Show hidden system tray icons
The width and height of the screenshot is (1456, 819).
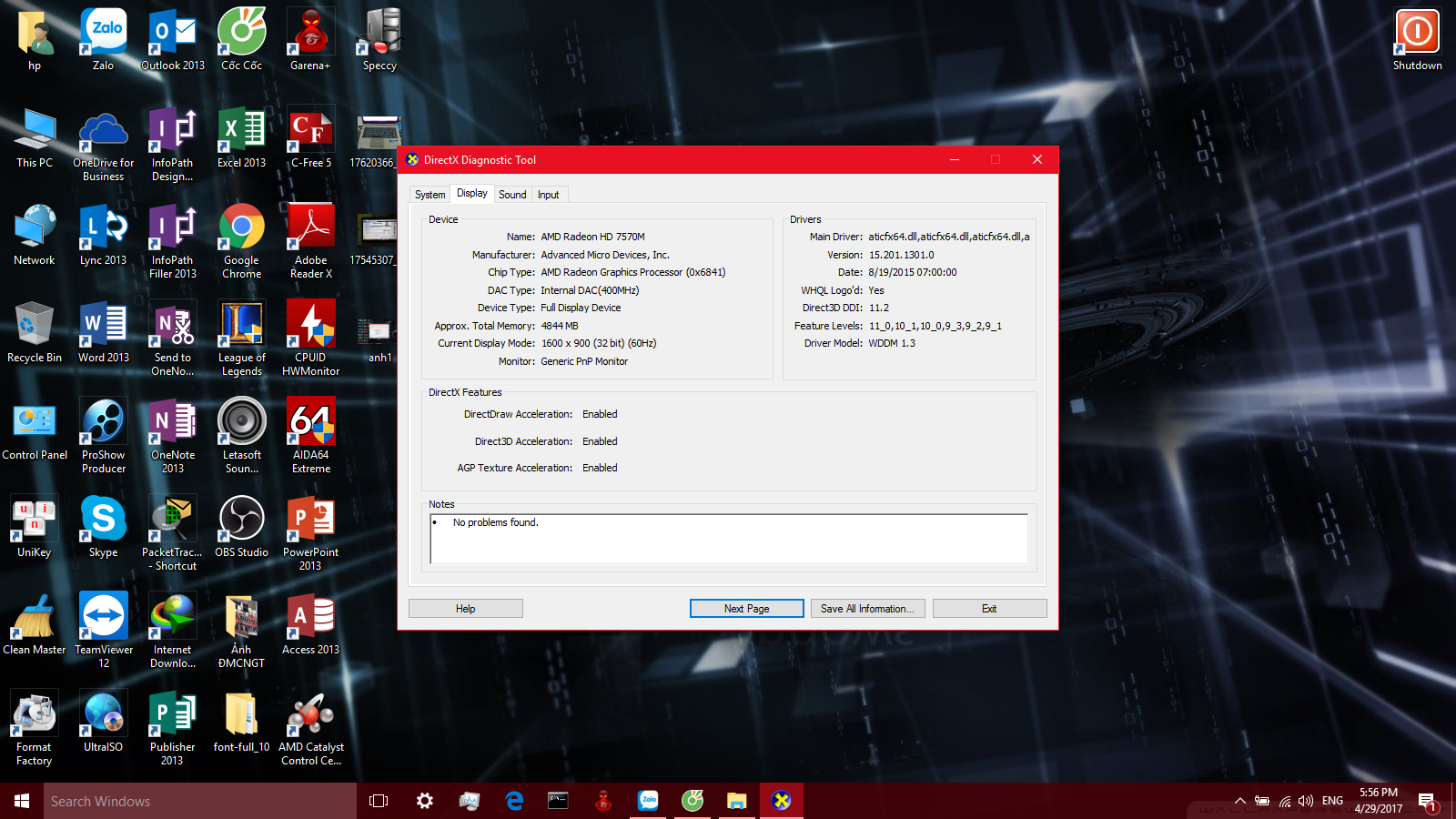1239,801
